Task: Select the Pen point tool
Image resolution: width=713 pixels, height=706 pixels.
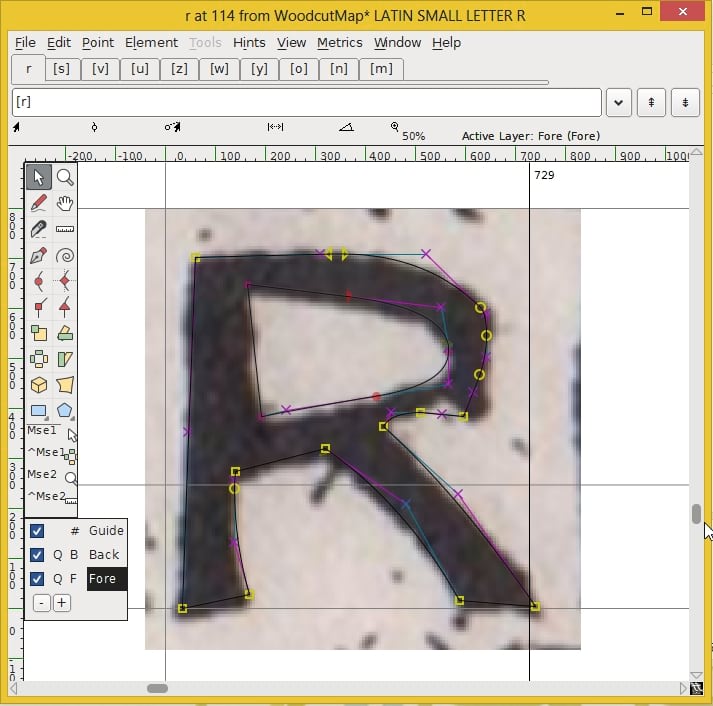Action: click(39, 255)
